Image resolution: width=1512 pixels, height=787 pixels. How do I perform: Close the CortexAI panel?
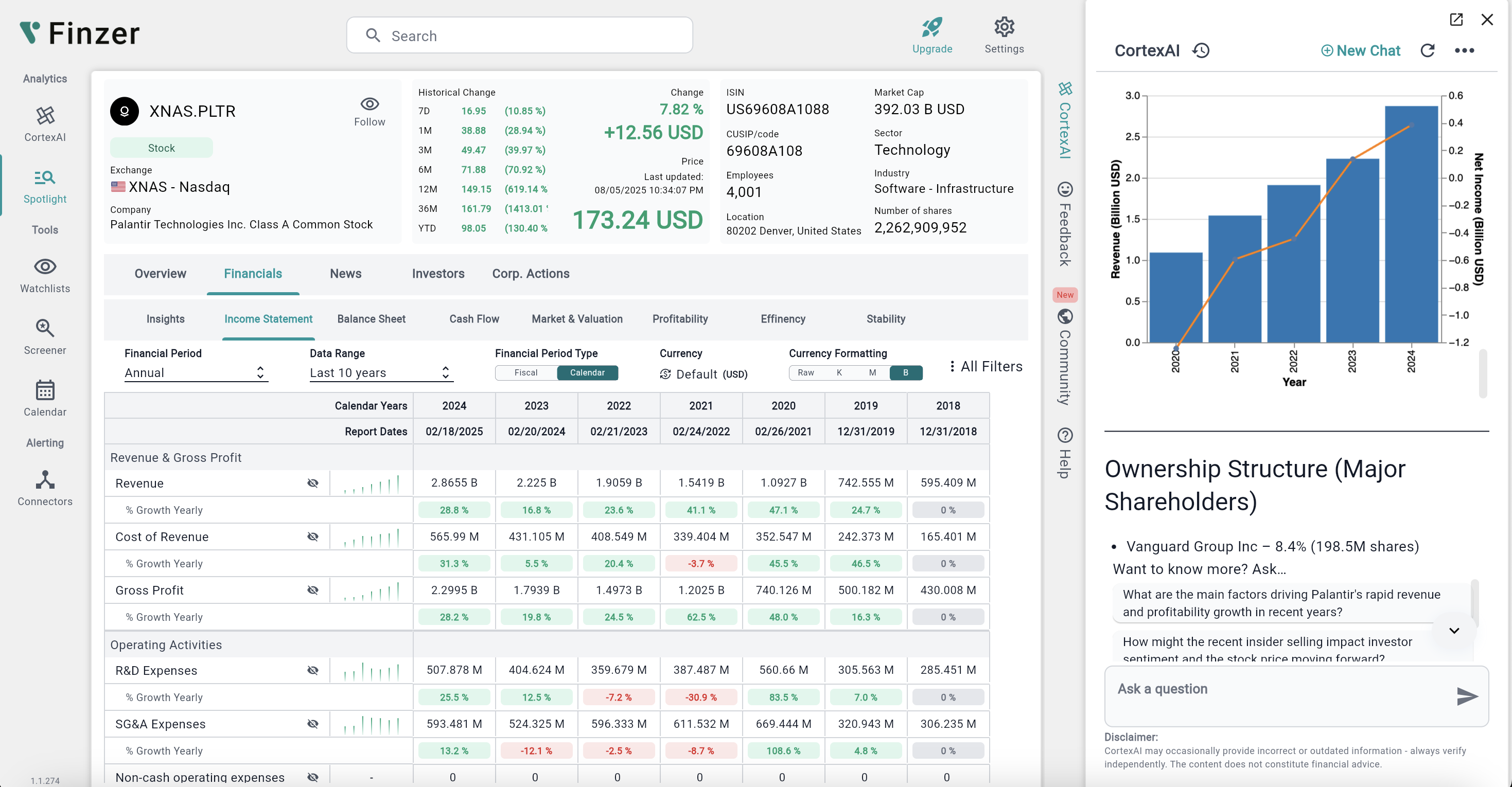[1487, 20]
